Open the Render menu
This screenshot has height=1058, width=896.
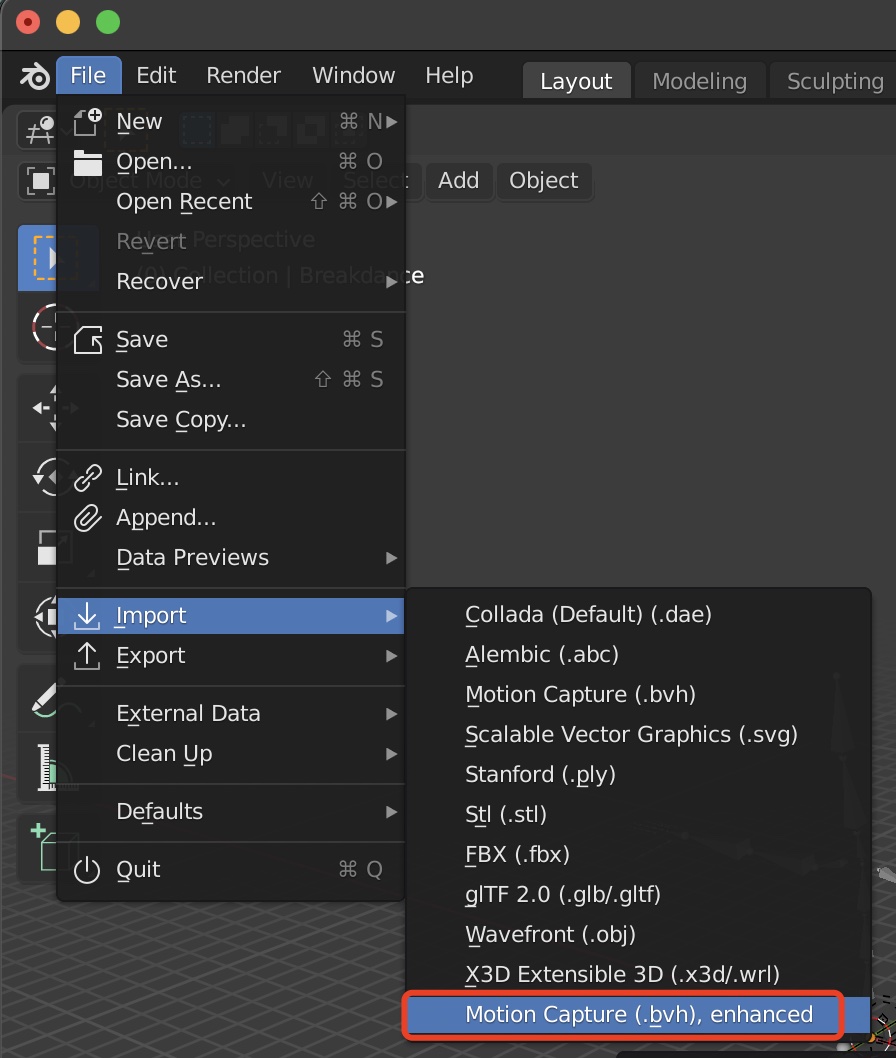pyautogui.click(x=243, y=75)
